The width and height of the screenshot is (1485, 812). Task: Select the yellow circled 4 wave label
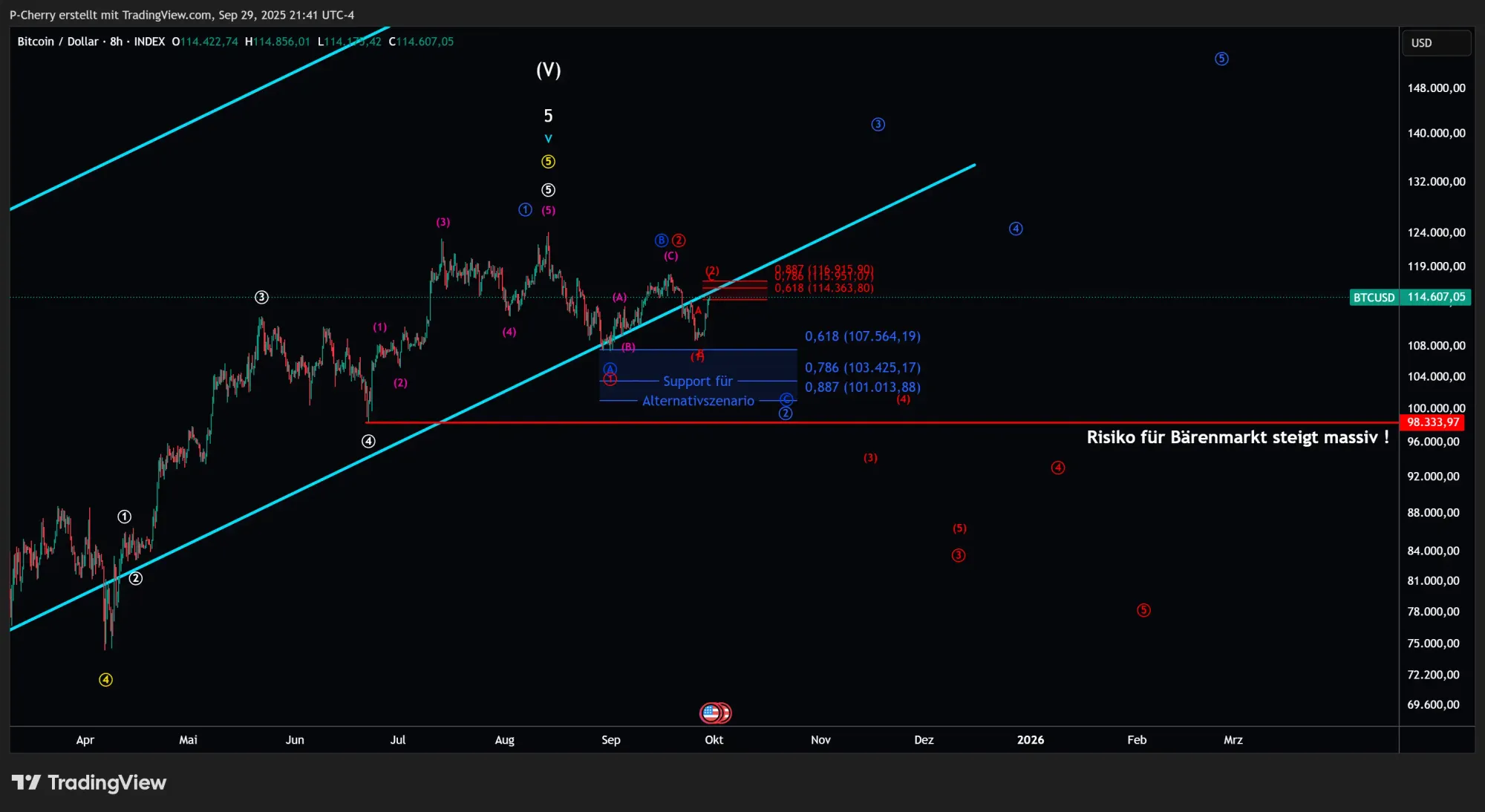coord(106,680)
